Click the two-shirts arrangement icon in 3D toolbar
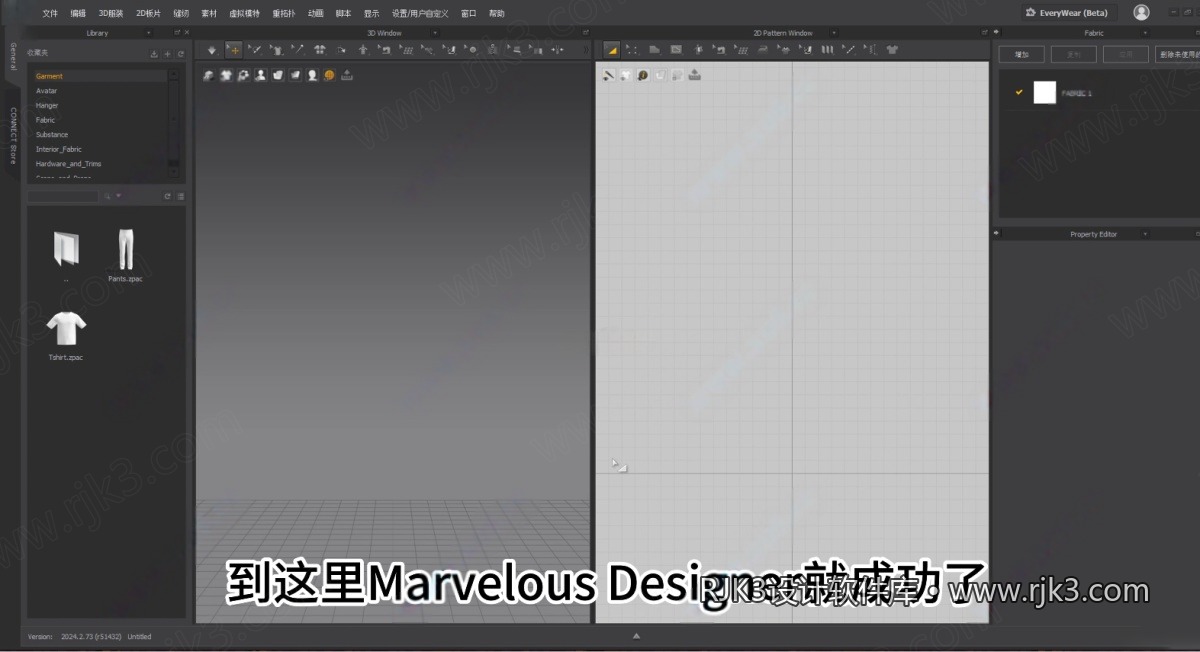Viewport: 1200px width, 652px height. pyautogui.click(x=320, y=49)
